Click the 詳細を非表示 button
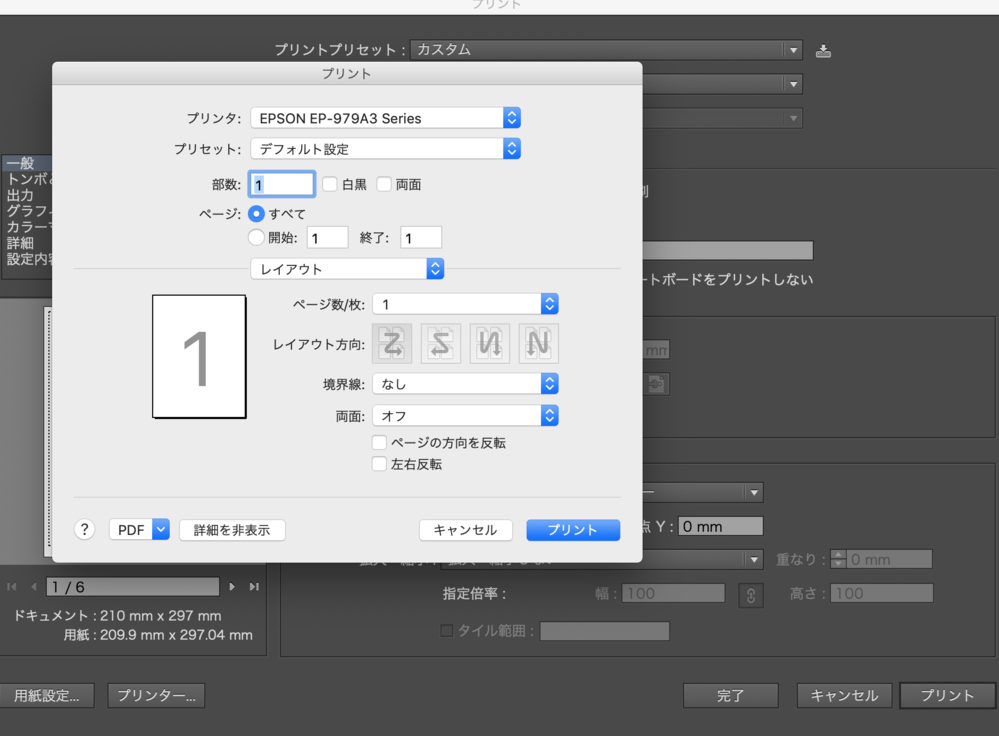The width and height of the screenshot is (999, 736). 232,530
